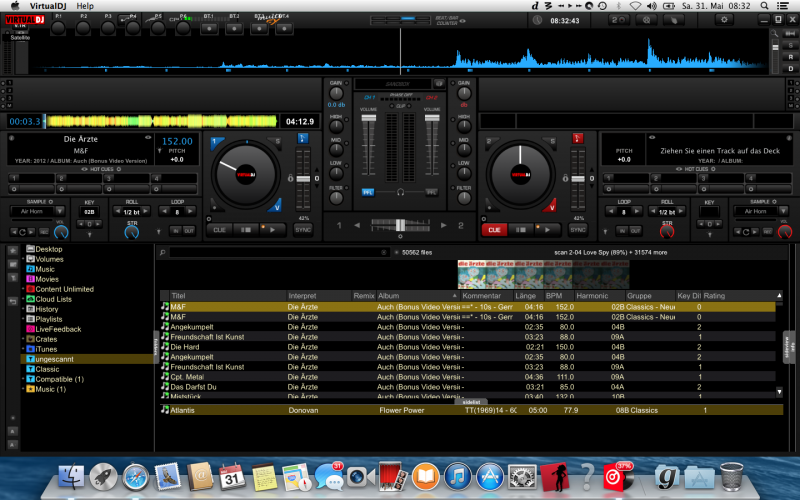Open Safari from the Dock
The height and width of the screenshot is (500, 800).
point(136,478)
